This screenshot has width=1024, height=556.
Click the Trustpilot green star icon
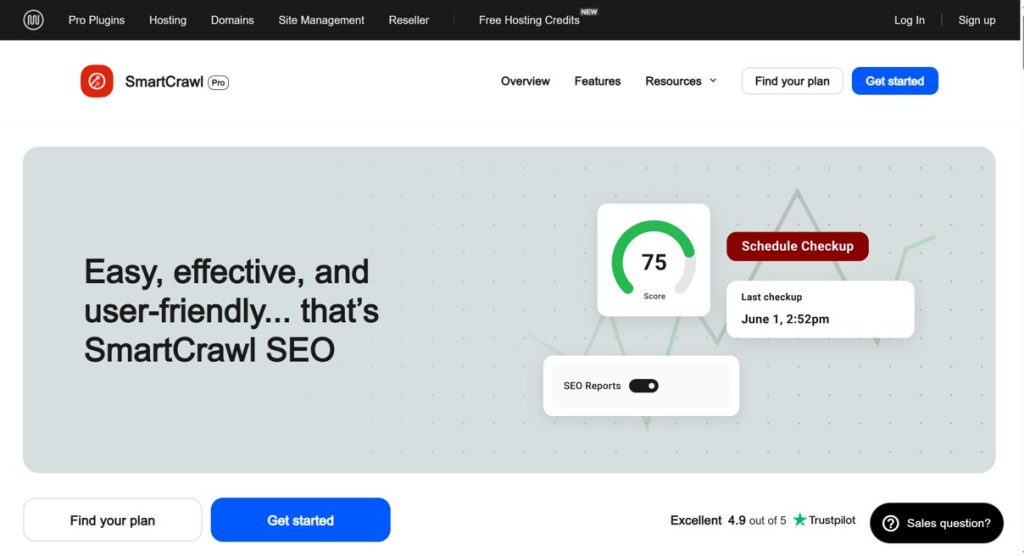[x=799, y=520]
